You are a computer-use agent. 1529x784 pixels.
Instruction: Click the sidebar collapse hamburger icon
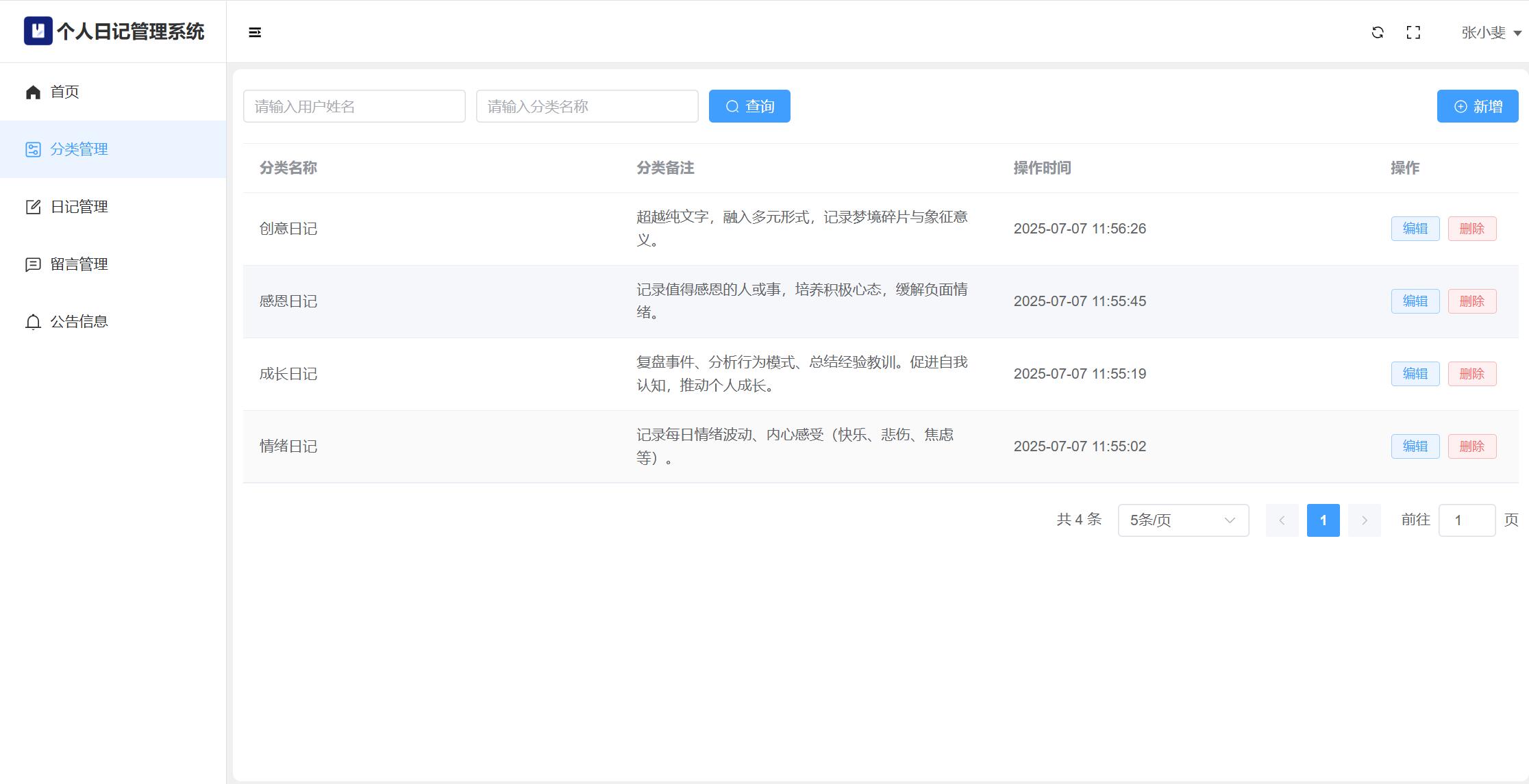255,32
